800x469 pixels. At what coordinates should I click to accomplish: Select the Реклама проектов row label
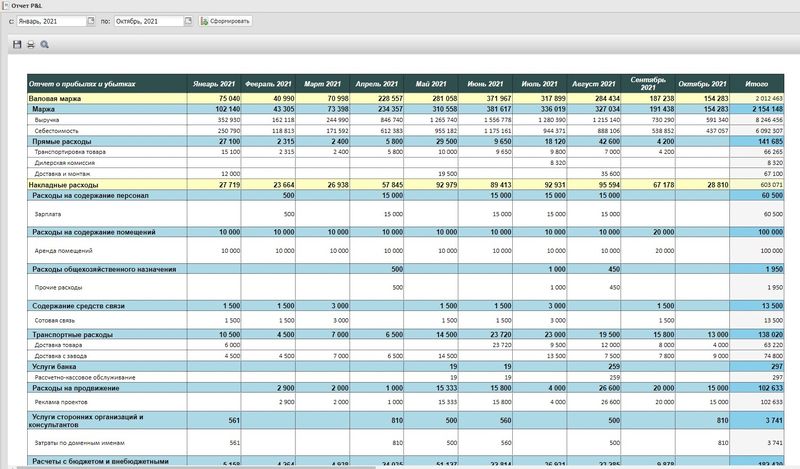click(x=61, y=402)
